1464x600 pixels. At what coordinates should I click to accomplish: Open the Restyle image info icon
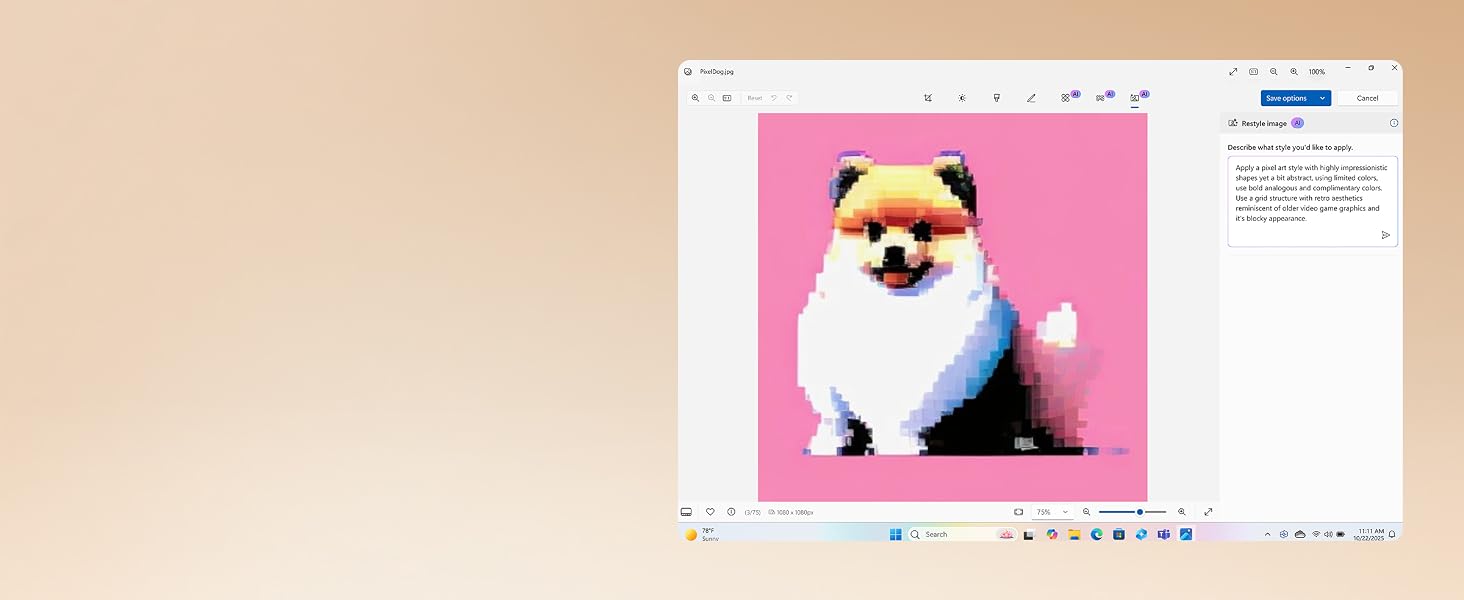click(1394, 123)
